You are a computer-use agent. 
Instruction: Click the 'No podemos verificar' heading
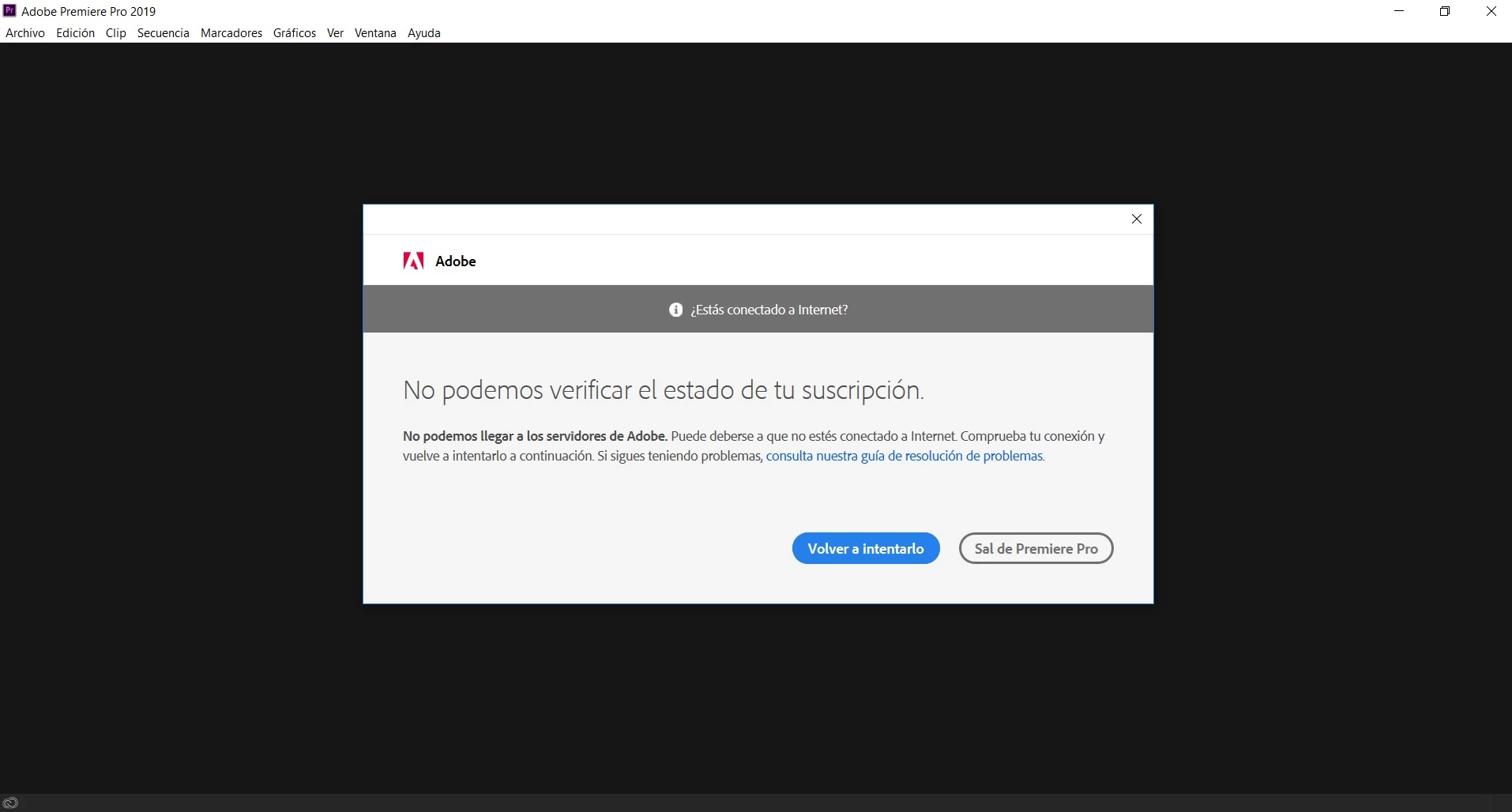[663, 390]
